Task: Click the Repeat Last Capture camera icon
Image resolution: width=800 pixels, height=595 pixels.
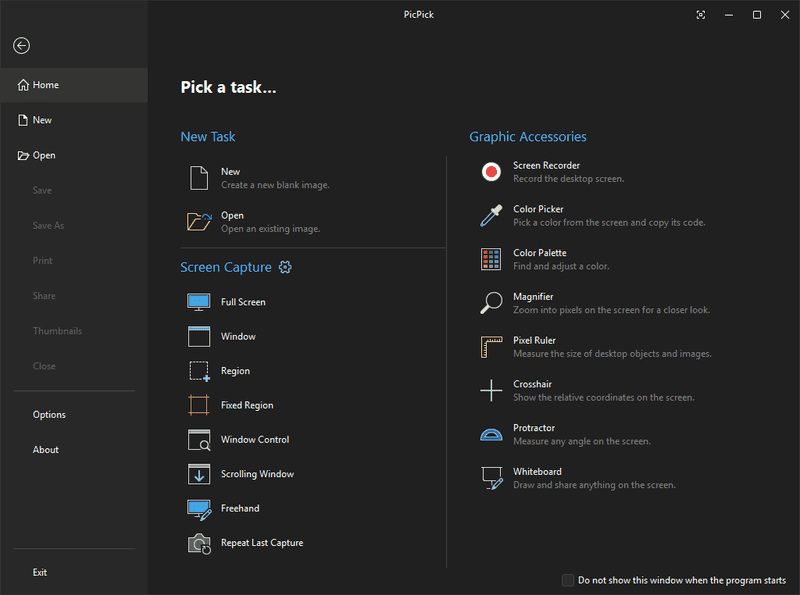Action: pyautogui.click(x=199, y=544)
